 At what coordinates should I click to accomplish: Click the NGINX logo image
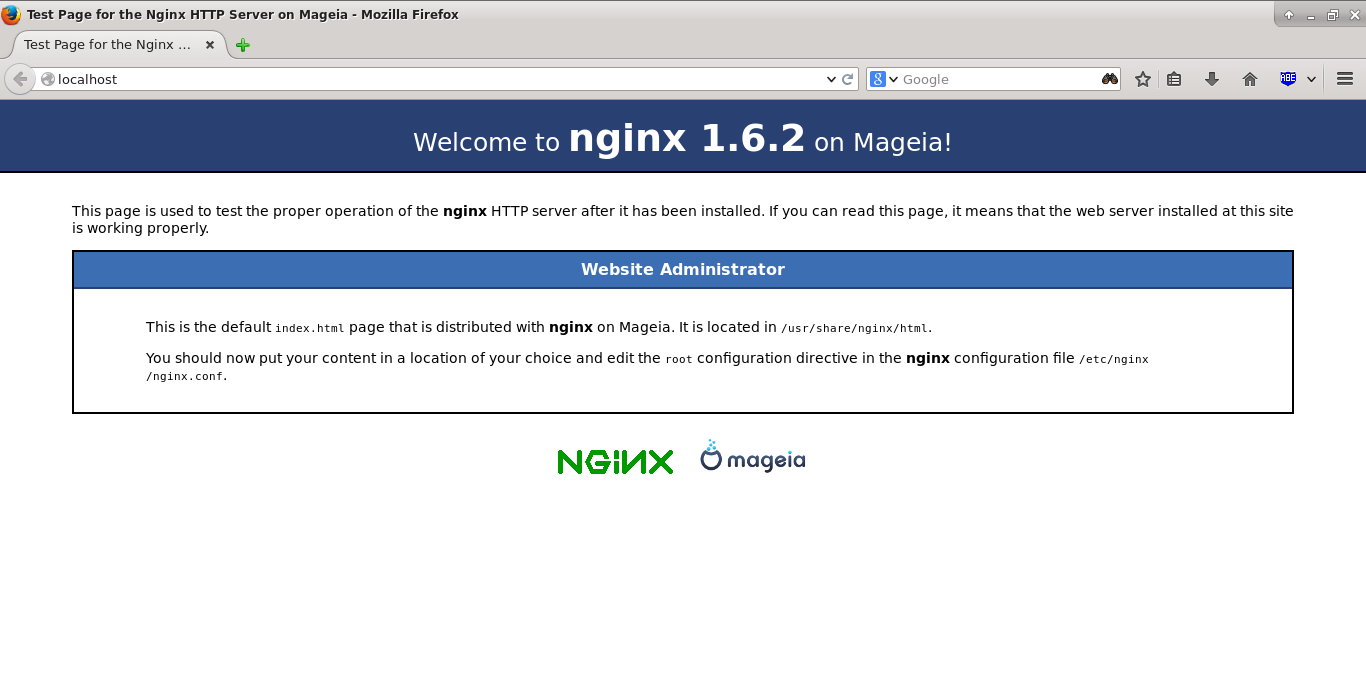615,461
